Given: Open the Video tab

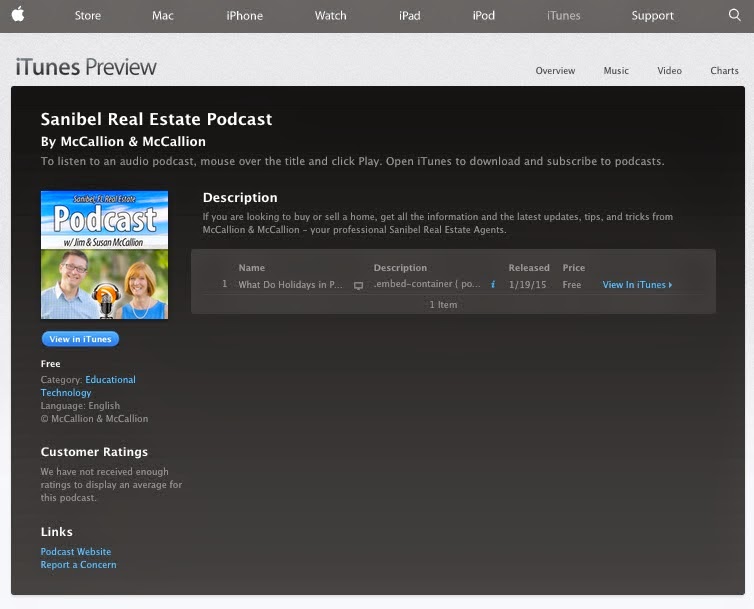Looking at the screenshot, I should click(x=669, y=70).
